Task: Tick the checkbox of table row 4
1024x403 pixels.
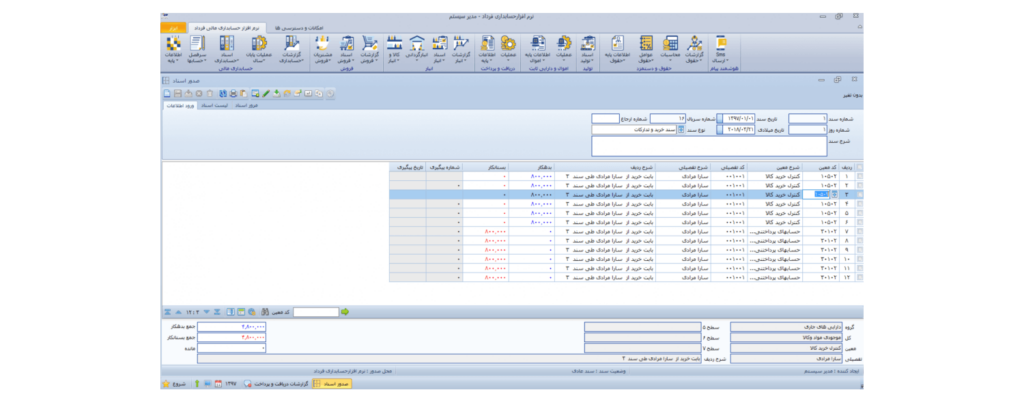Action: pyautogui.click(x=859, y=204)
